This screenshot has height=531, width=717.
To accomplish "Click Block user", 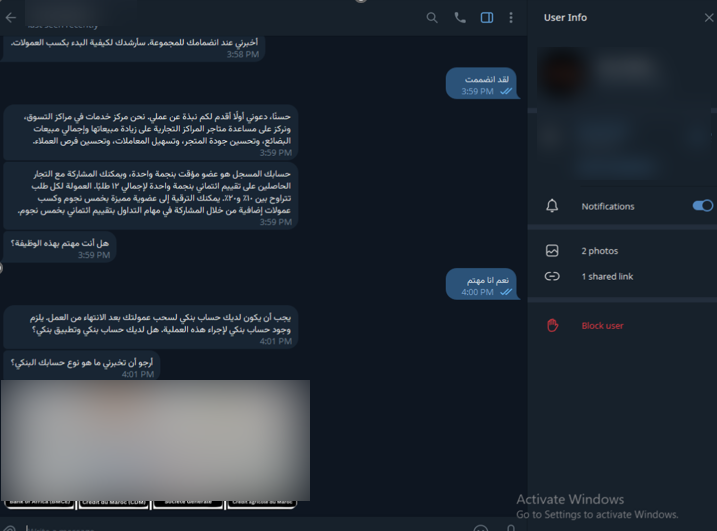I will point(602,326).
